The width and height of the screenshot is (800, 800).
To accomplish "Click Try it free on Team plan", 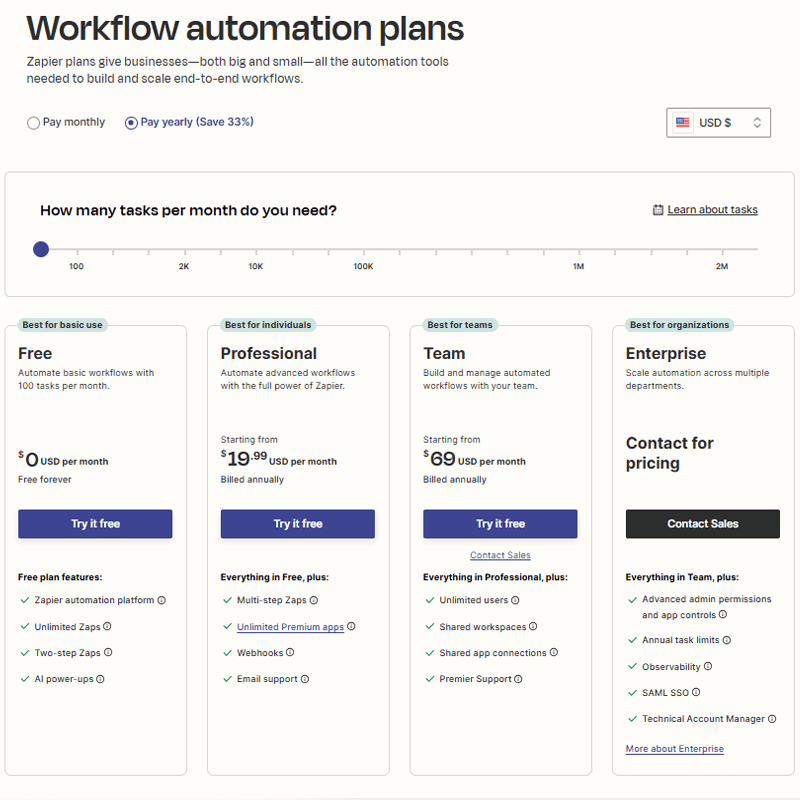I will pyautogui.click(x=500, y=523).
